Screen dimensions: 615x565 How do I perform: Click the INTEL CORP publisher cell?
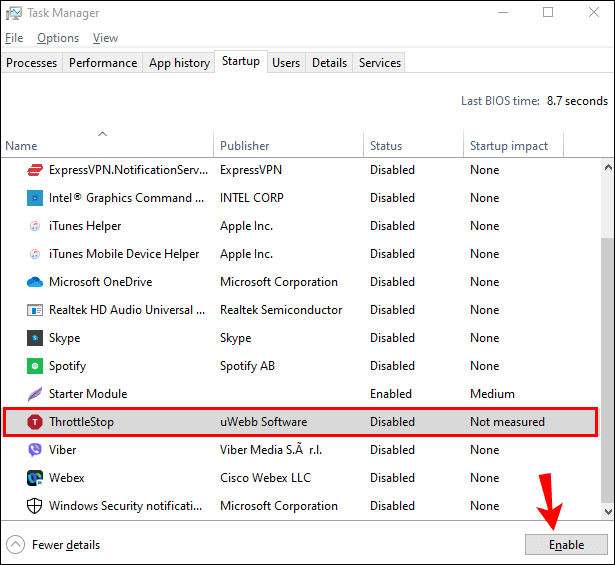pos(252,198)
